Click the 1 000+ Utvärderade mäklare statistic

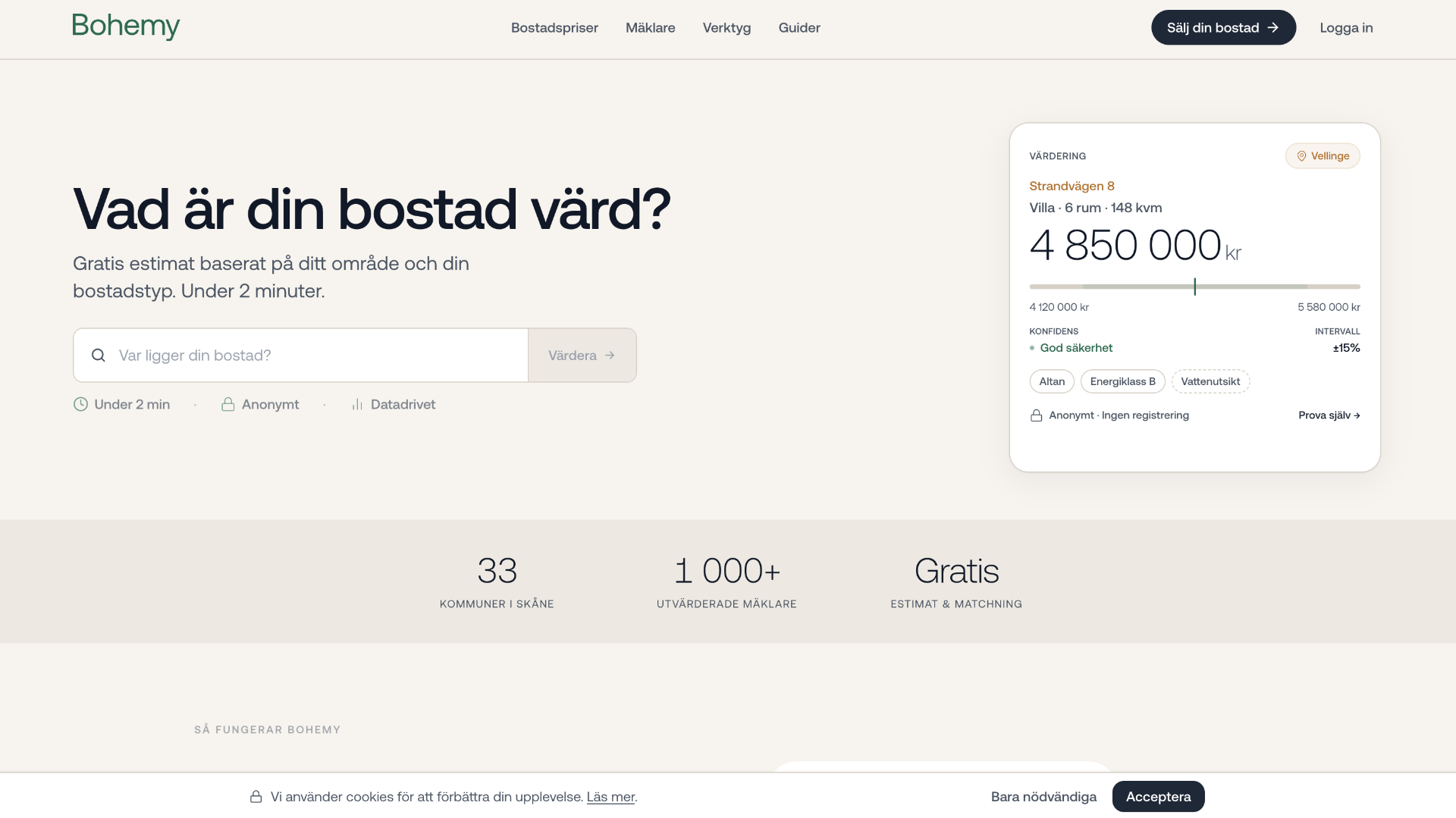point(726,581)
